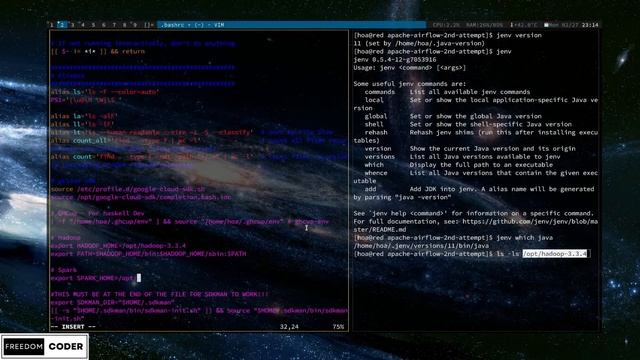Screen dimensions: 640x360
Task: Click the 'versions' entry in jenv help
Action: (380, 157)
